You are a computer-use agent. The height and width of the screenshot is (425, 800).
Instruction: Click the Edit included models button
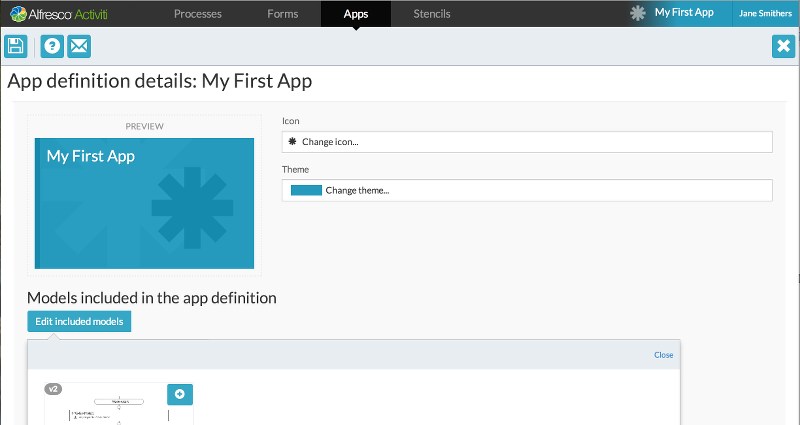point(79,321)
